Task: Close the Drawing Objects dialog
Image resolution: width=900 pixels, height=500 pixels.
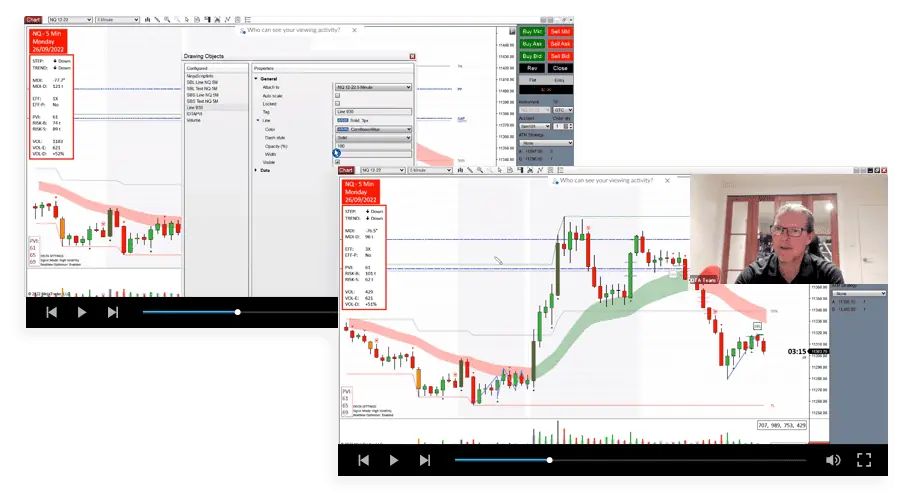Action: (x=414, y=57)
